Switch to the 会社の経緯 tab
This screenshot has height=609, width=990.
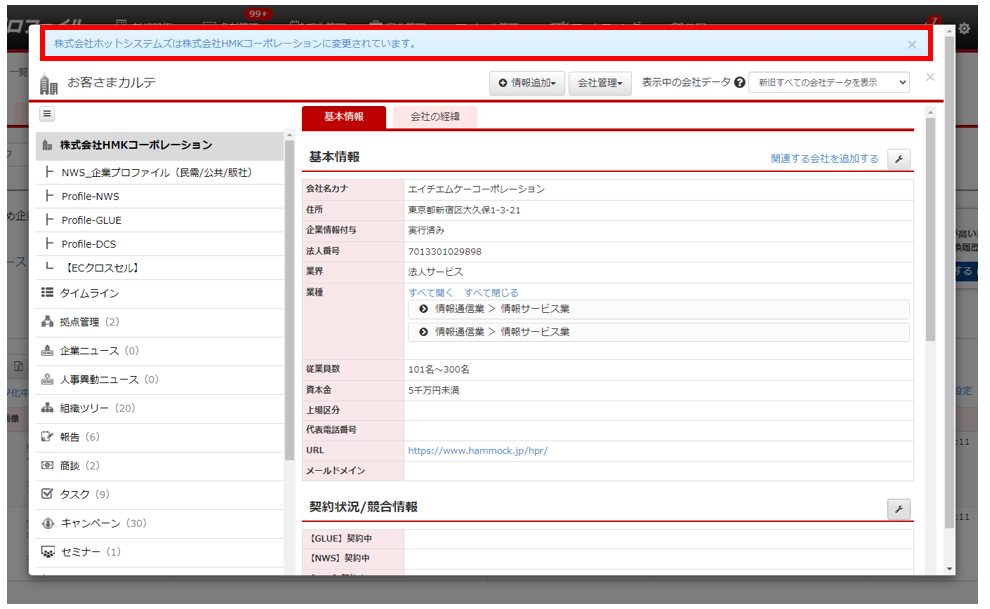pyautogui.click(x=435, y=117)
